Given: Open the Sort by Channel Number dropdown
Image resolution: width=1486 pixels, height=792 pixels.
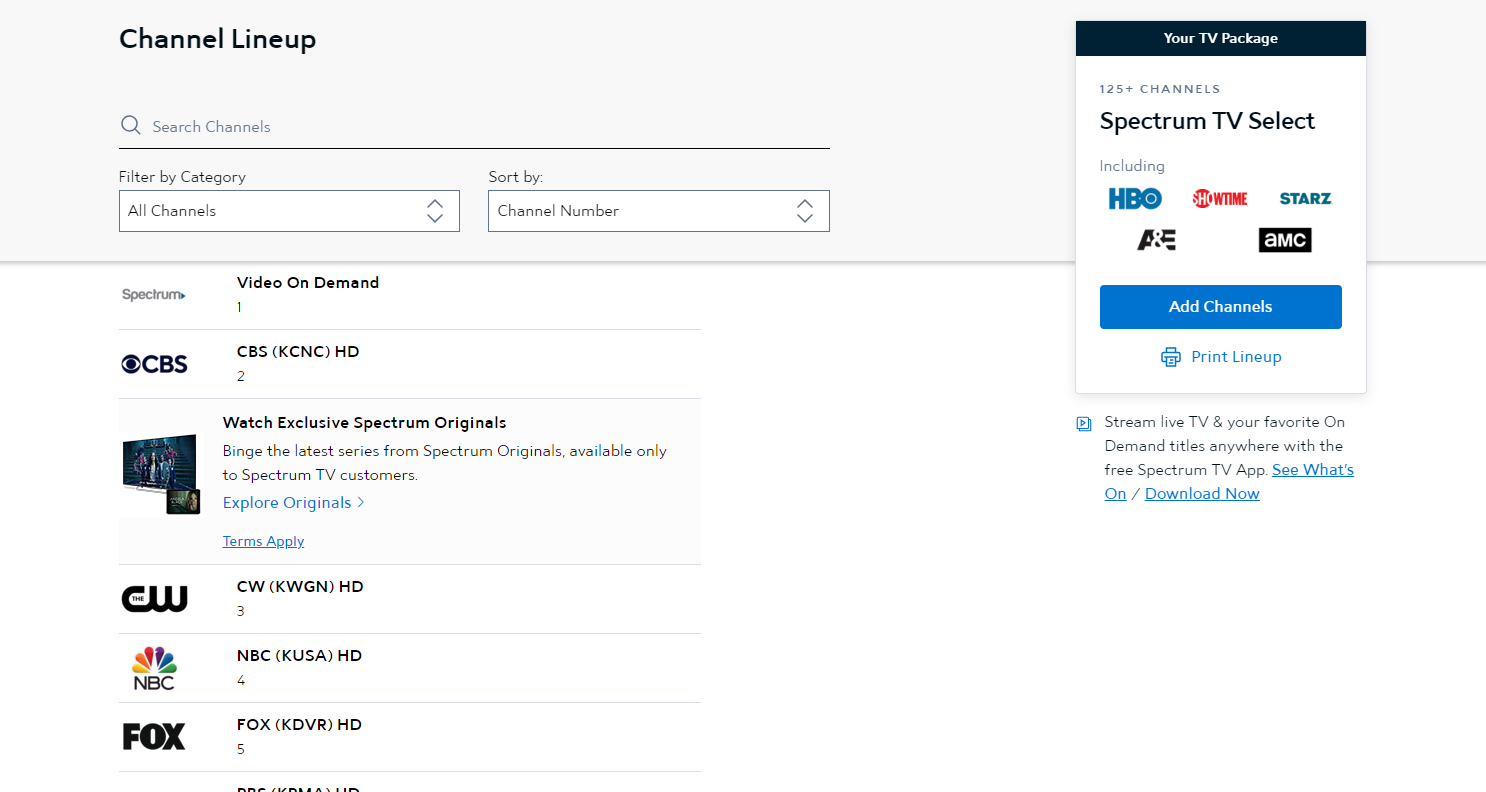Looking at the screenshot, I should [x=658, y=211].
